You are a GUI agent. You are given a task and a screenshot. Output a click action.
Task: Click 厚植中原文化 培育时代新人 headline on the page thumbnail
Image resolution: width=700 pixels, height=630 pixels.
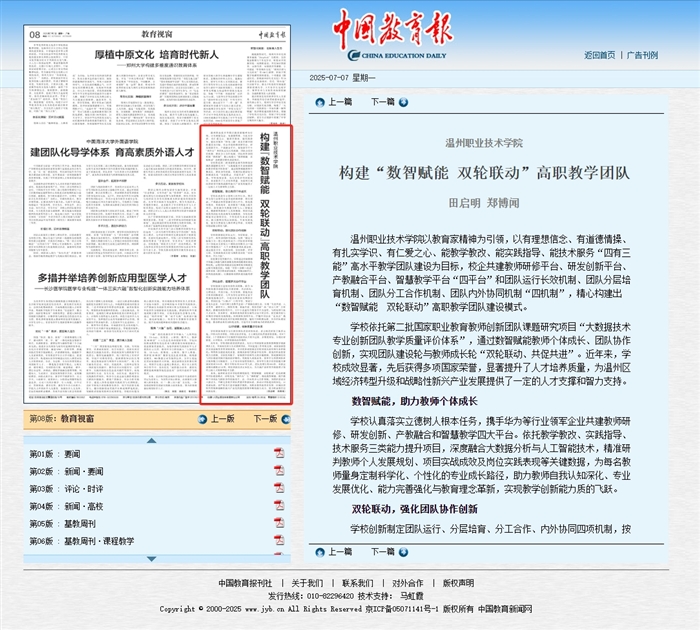156,55
